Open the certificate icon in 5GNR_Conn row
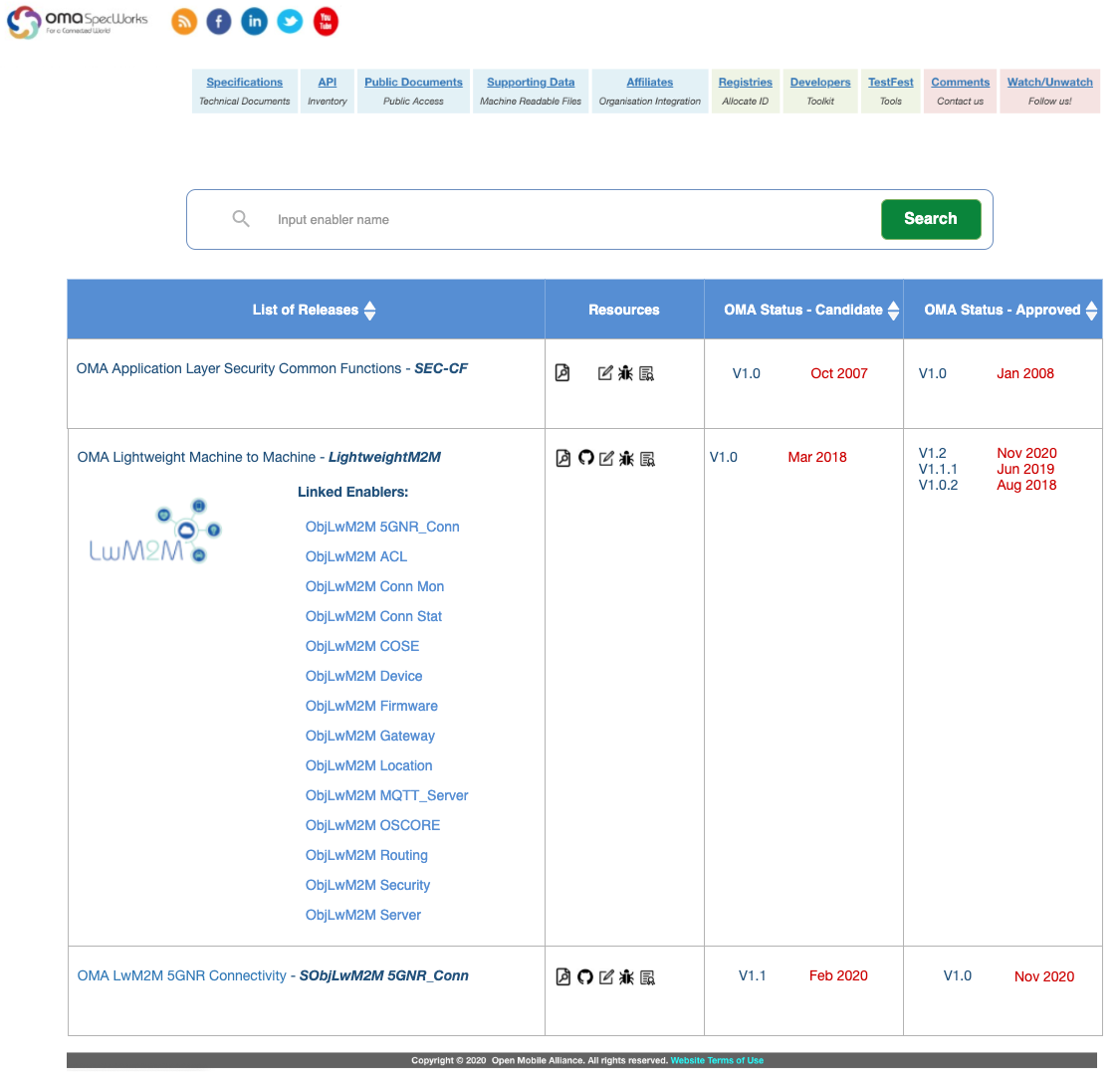 point(648,978)
